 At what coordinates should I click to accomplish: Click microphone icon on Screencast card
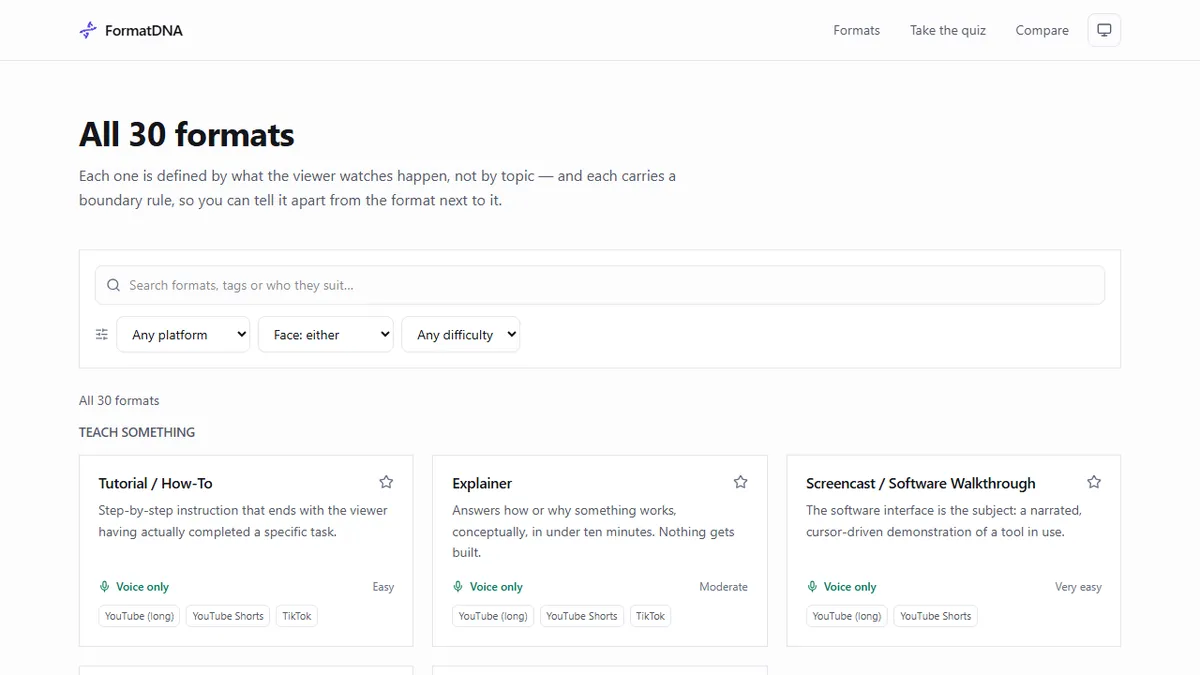812,587
